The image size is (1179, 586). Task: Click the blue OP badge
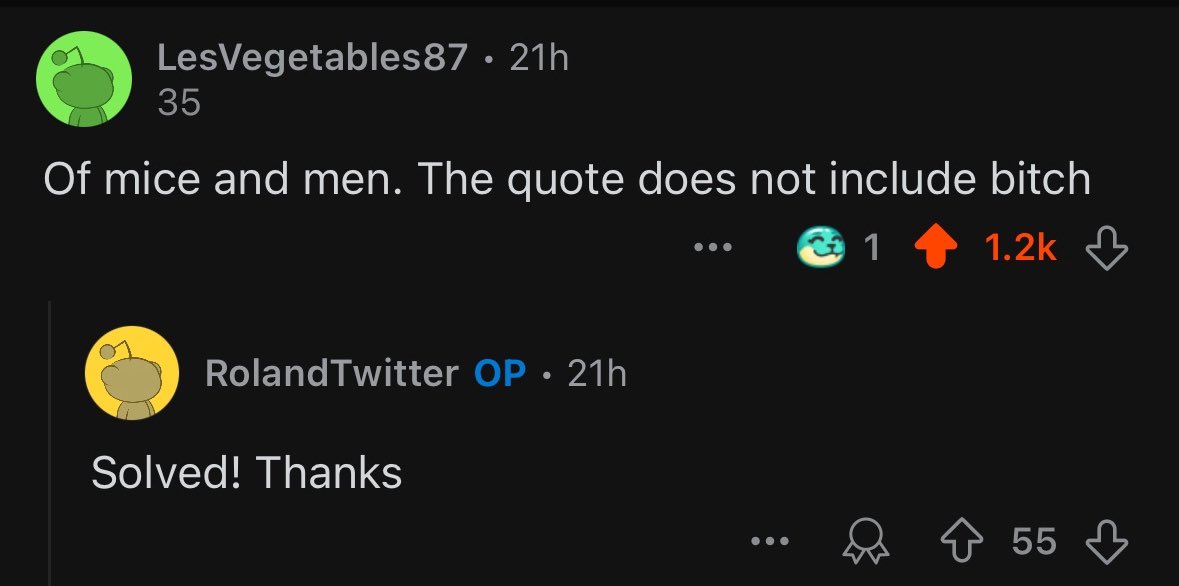[x=500, y=373]
